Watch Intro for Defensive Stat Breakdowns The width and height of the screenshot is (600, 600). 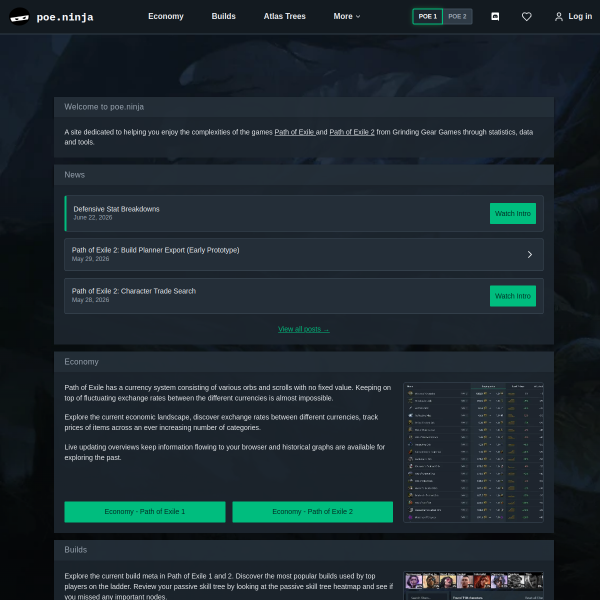coord(513,214)
